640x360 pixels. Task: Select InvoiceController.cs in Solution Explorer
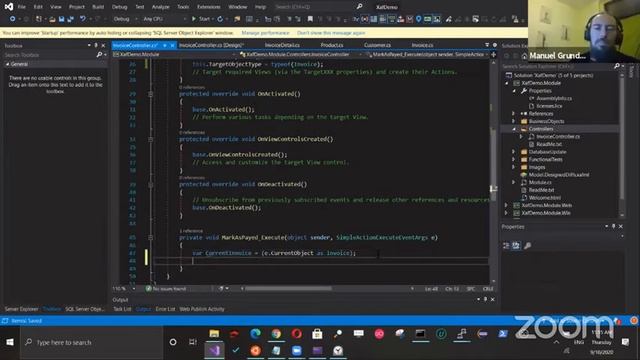click(558, 137)
